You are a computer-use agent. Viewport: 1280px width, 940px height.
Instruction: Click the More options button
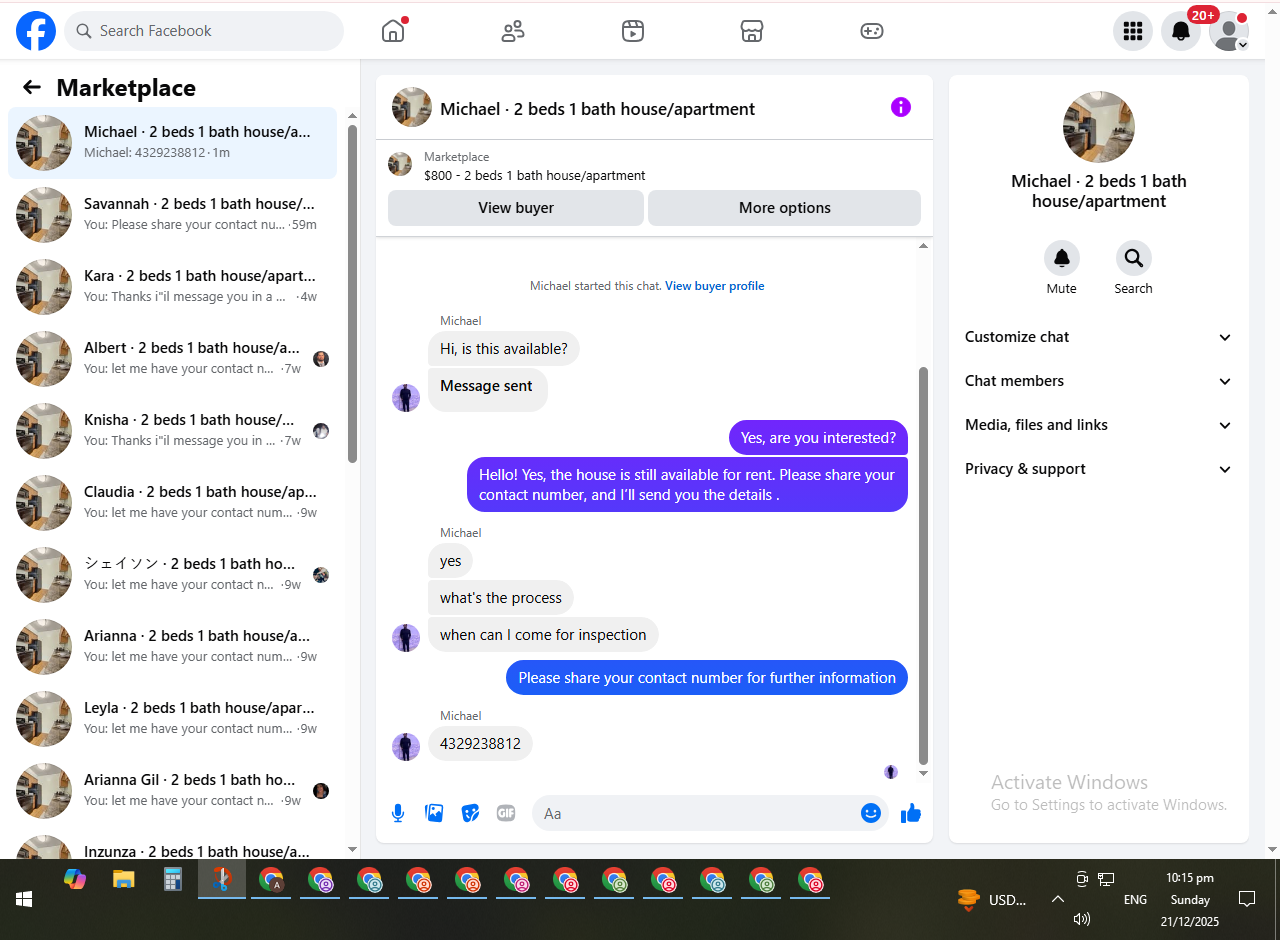click(x=785, y=208)
